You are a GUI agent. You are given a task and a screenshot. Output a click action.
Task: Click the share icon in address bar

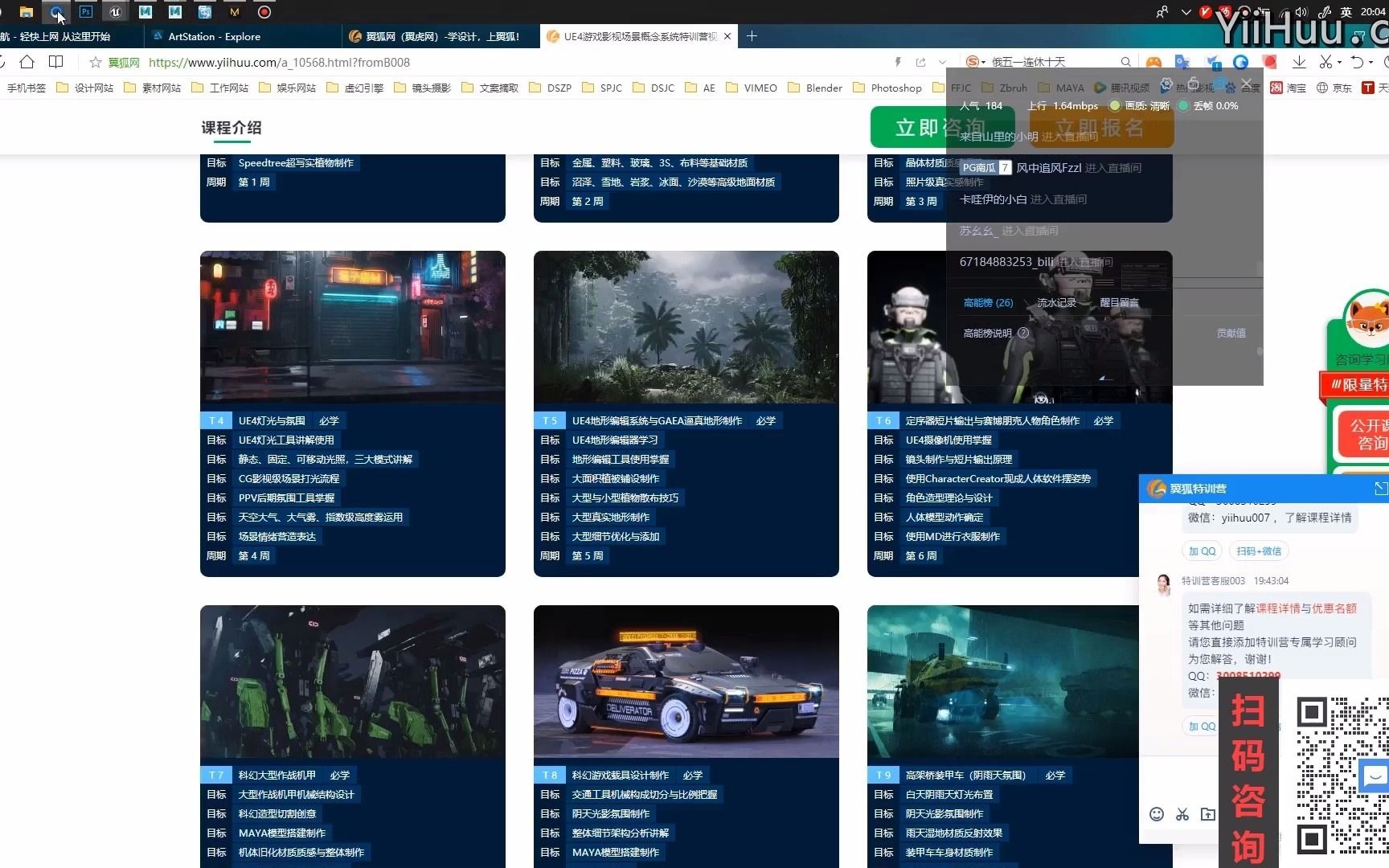(x=920, y=62)
